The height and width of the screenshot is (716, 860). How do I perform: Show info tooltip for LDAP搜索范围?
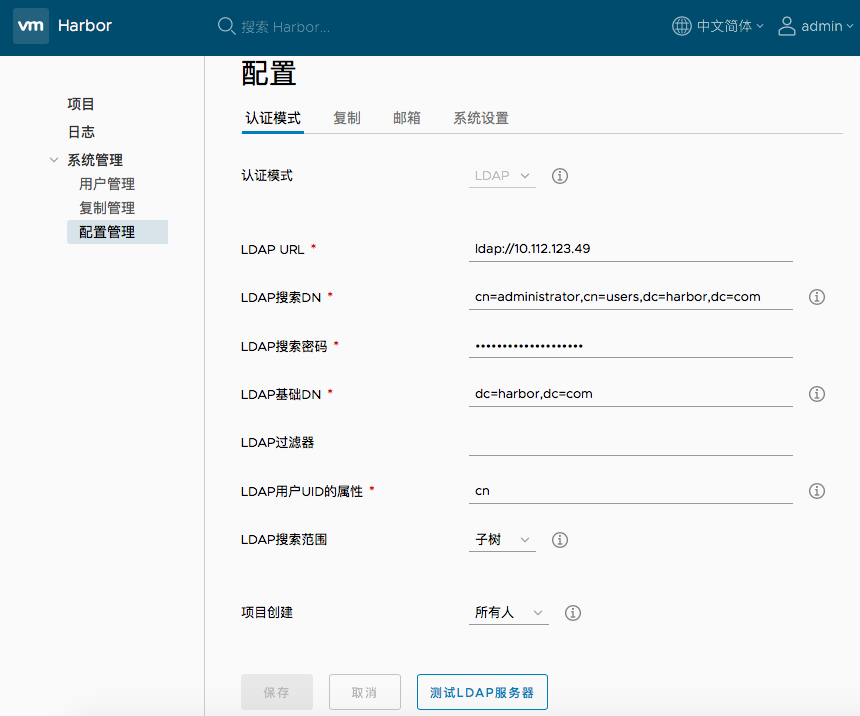click(x=560, y=540)
